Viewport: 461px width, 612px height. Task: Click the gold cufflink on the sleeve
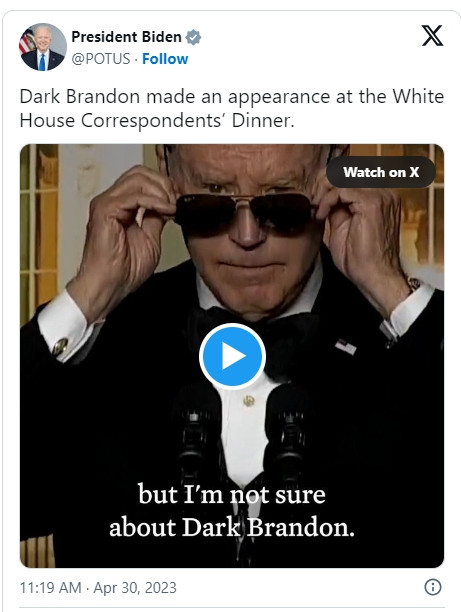[59, 347]
